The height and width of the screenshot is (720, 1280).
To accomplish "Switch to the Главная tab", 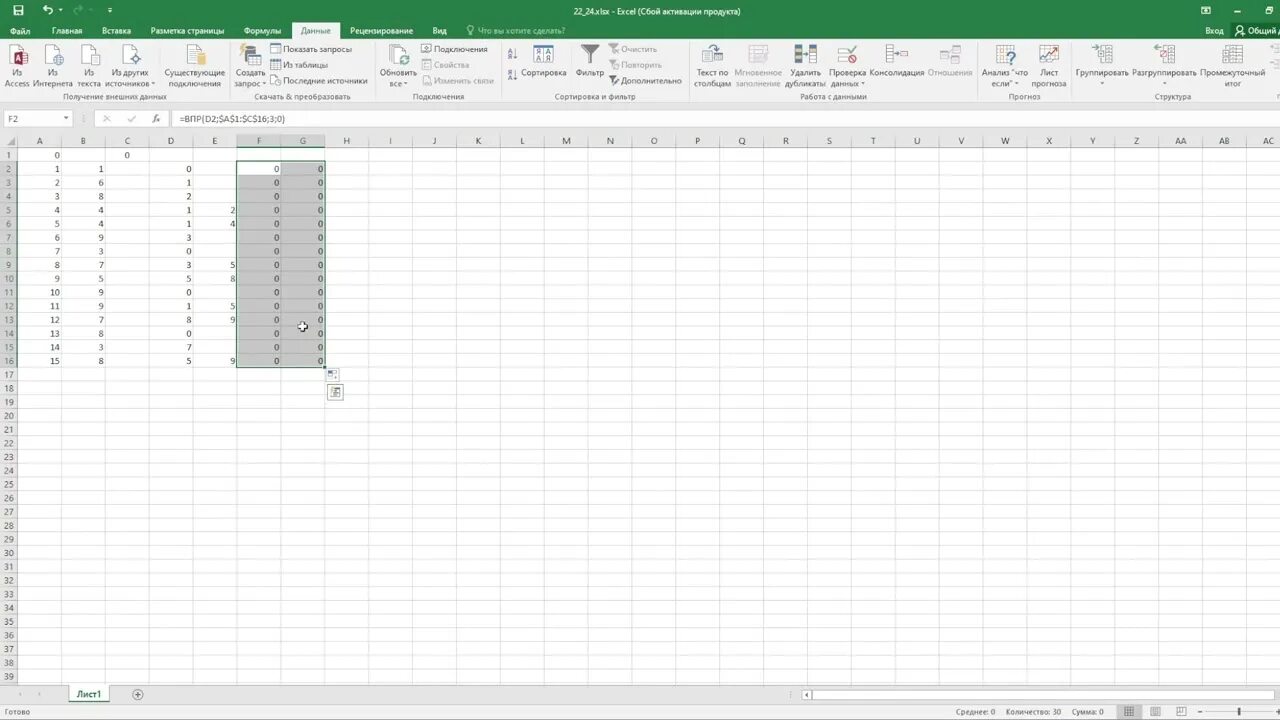I will [67, 31].
